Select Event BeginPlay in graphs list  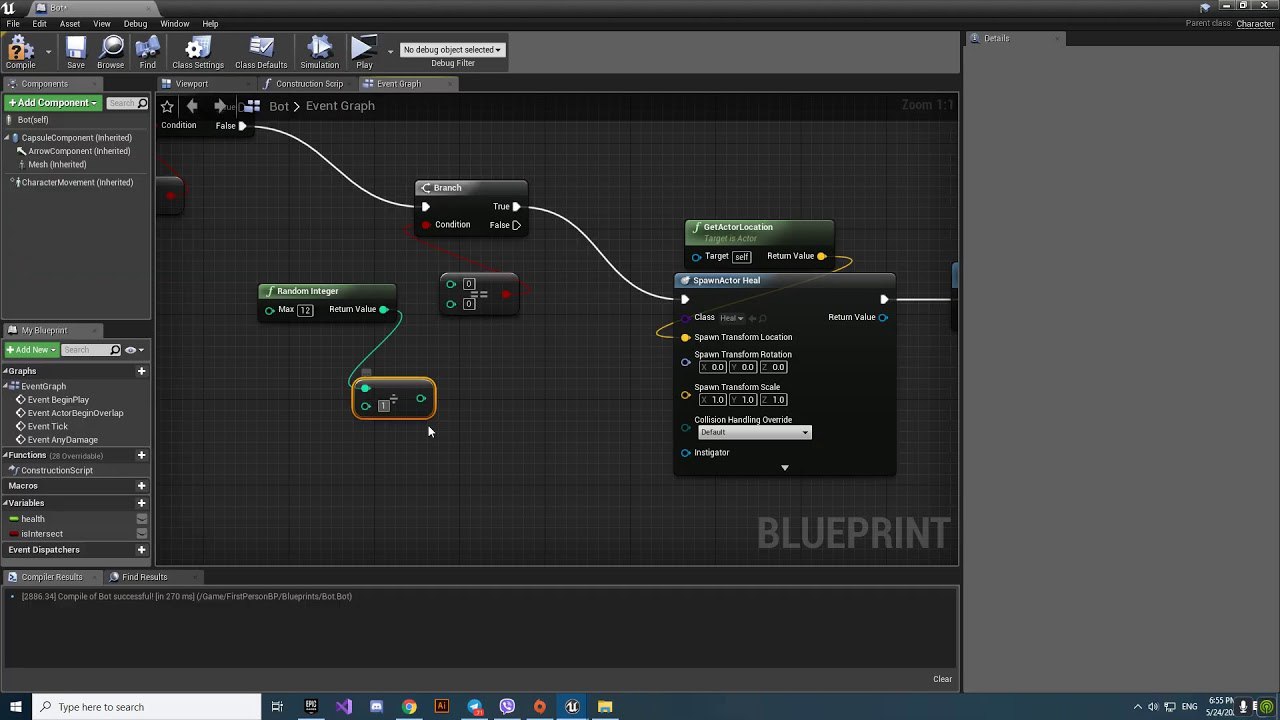click(x=58, y=400)
